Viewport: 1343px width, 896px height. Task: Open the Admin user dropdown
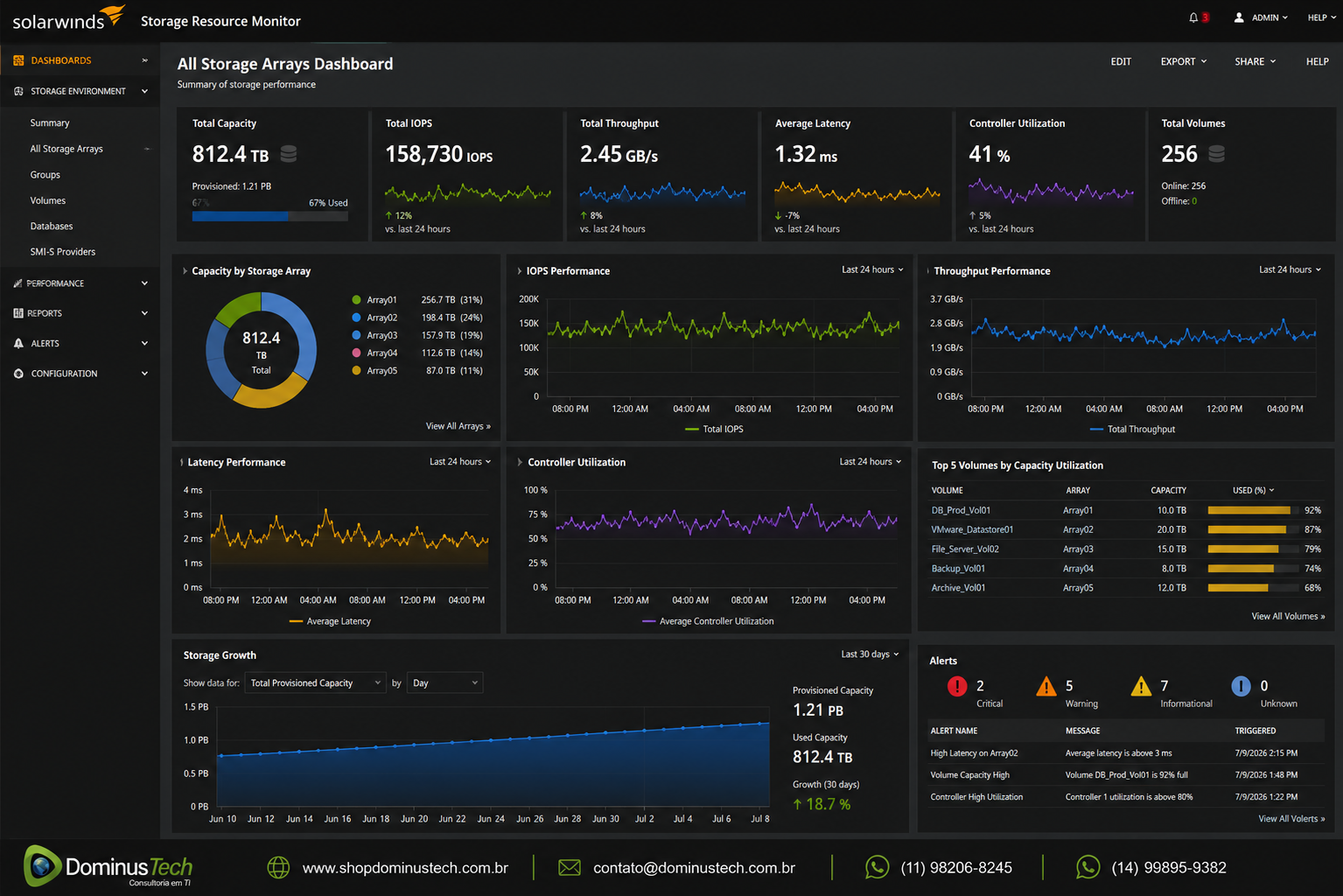(1270, 17)
